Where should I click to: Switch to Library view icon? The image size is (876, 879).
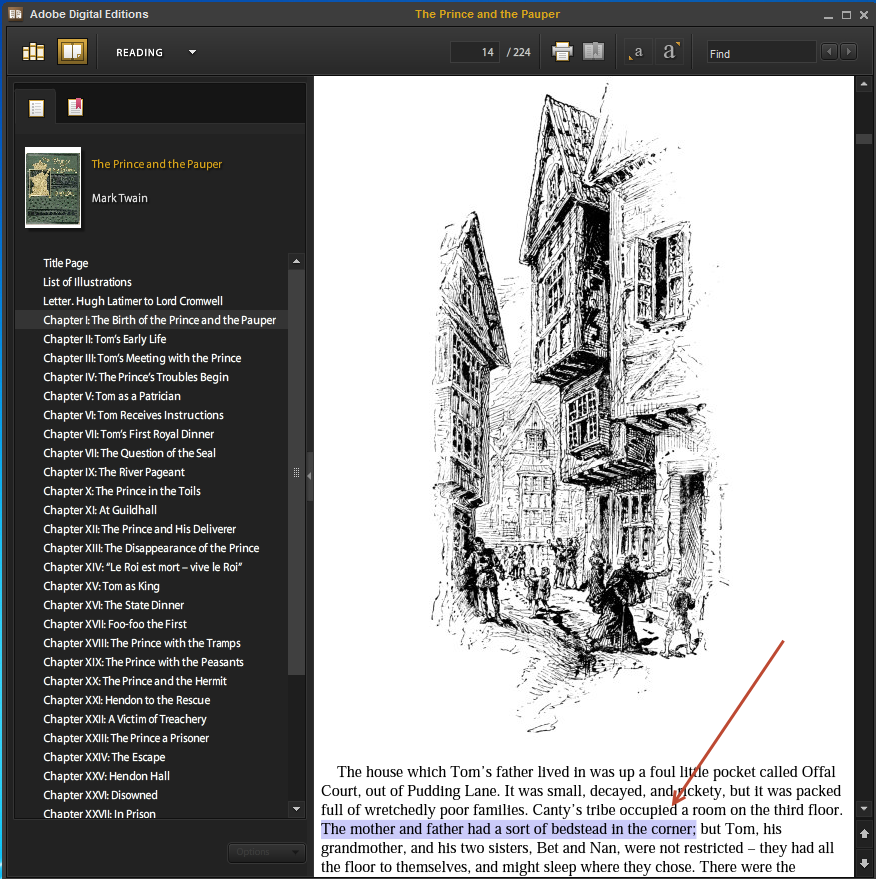coord(34,52)
